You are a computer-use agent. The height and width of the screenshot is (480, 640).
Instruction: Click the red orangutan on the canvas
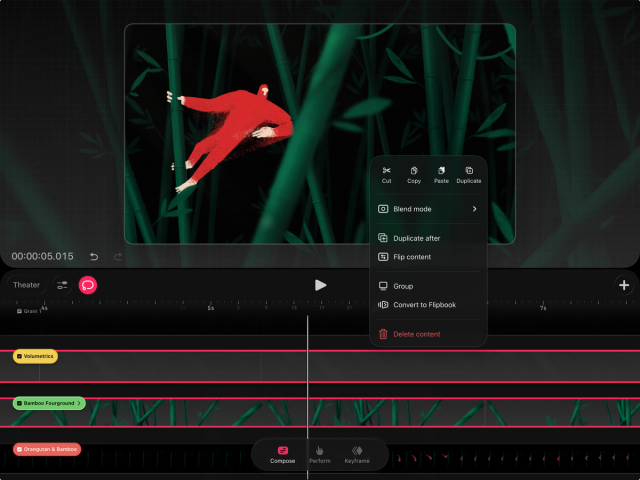pos(237,131)
